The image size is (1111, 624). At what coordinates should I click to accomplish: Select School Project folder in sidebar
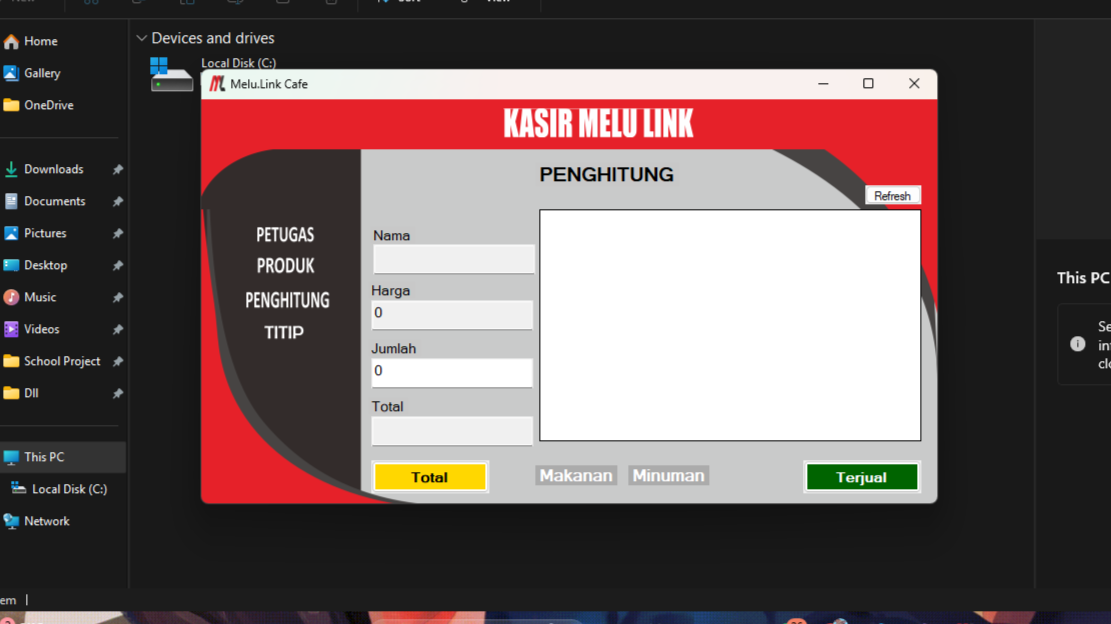[x=62, y=361]
